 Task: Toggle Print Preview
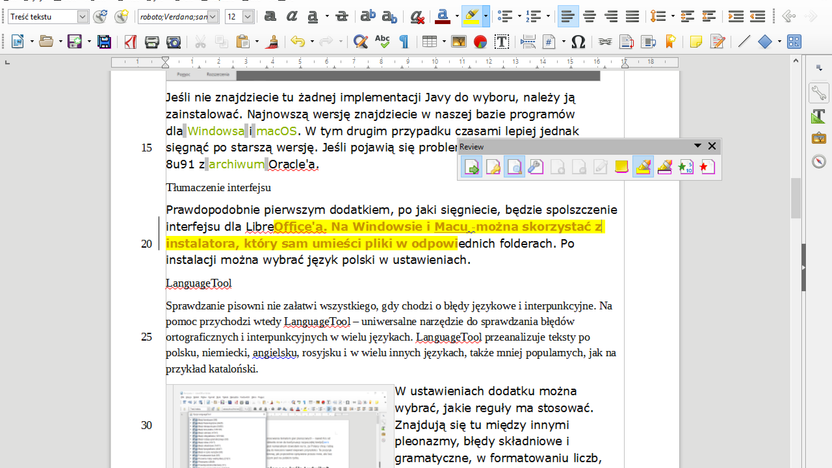point(174,41)
